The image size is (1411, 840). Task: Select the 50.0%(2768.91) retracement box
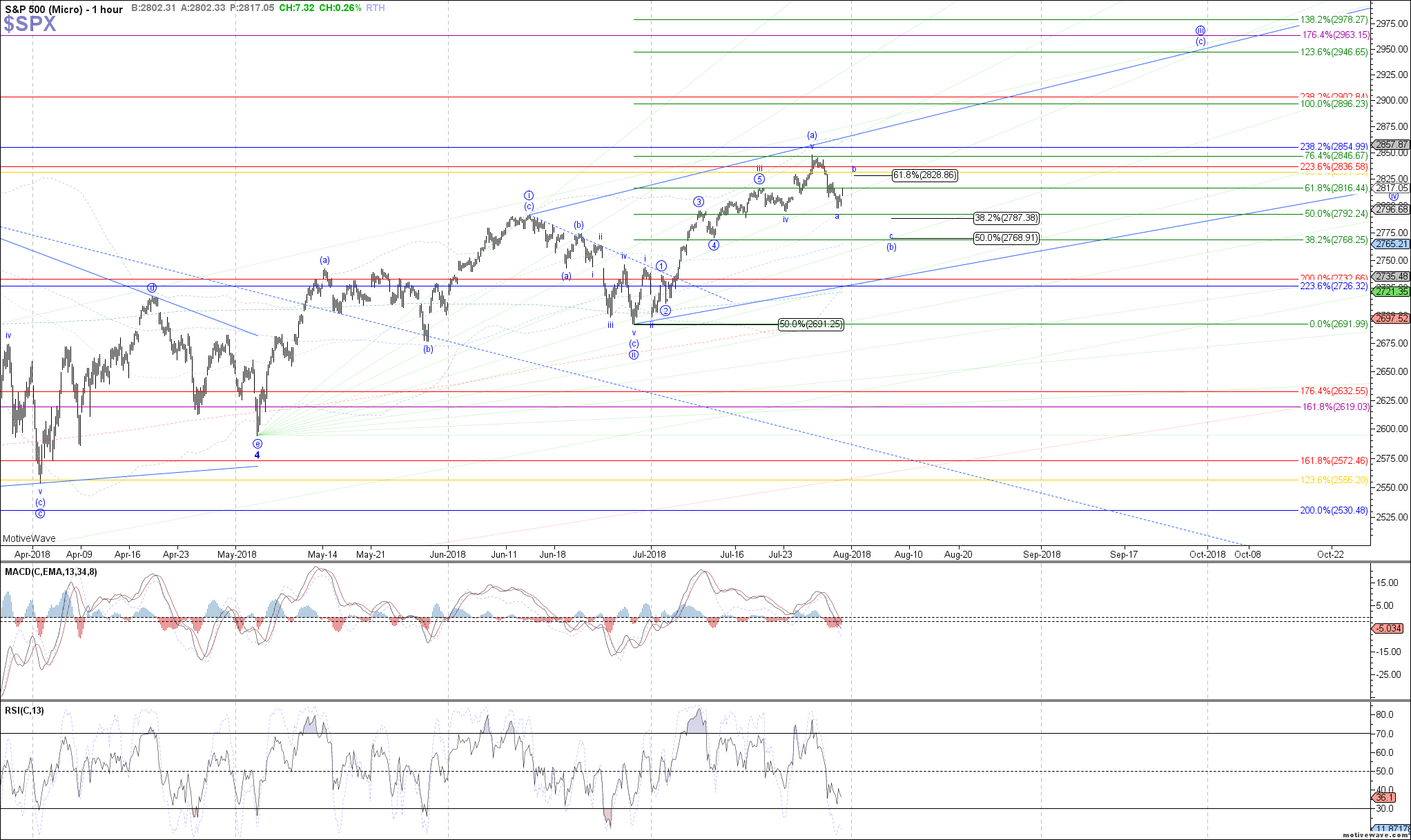[x=1006, y=238]
